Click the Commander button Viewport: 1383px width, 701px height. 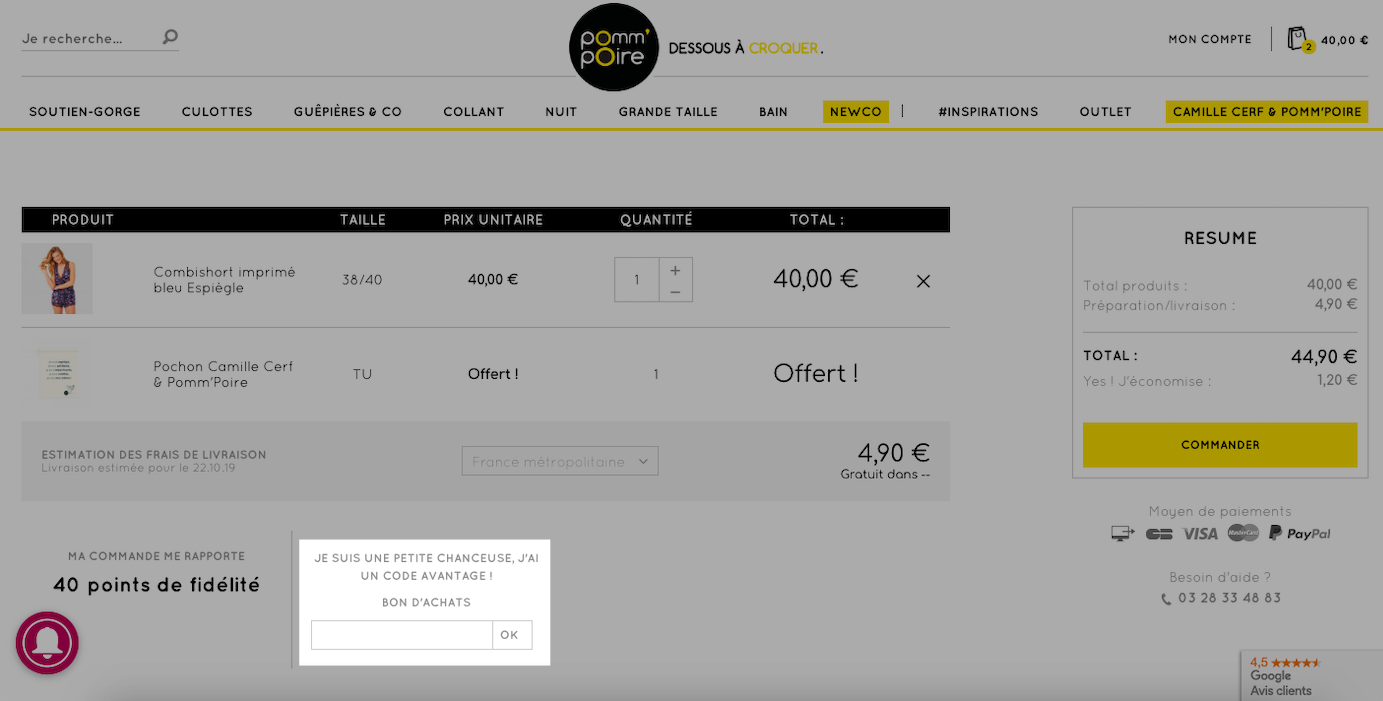point(1220,445)
